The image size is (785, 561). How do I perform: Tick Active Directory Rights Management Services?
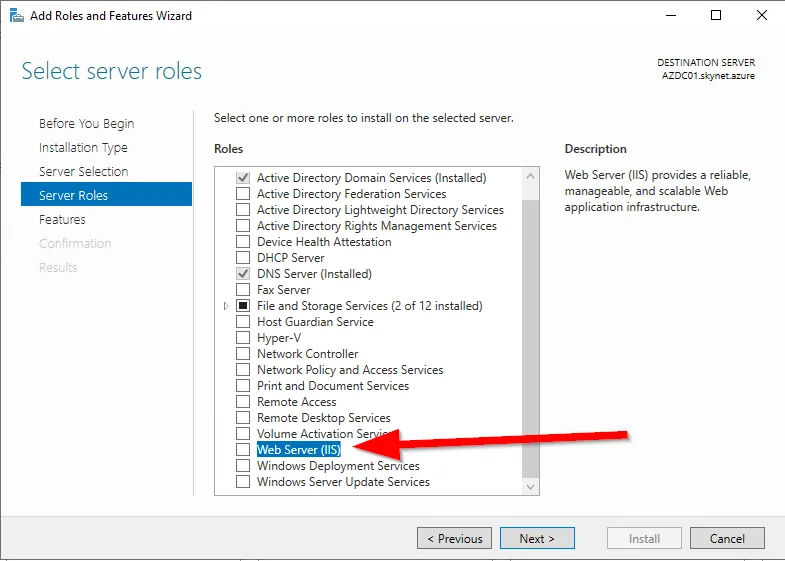243,226
